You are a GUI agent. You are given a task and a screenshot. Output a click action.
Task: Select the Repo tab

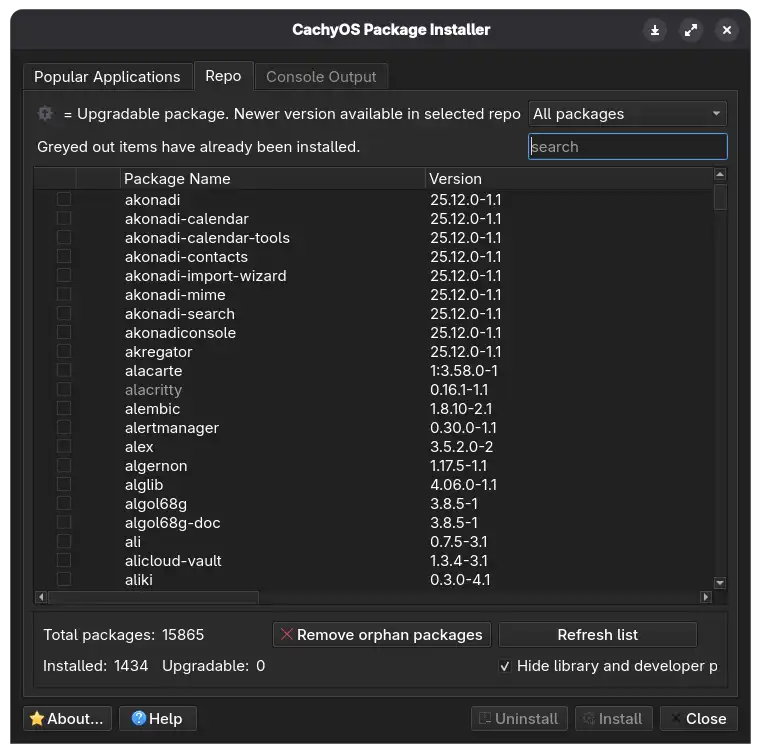point(223,76)
